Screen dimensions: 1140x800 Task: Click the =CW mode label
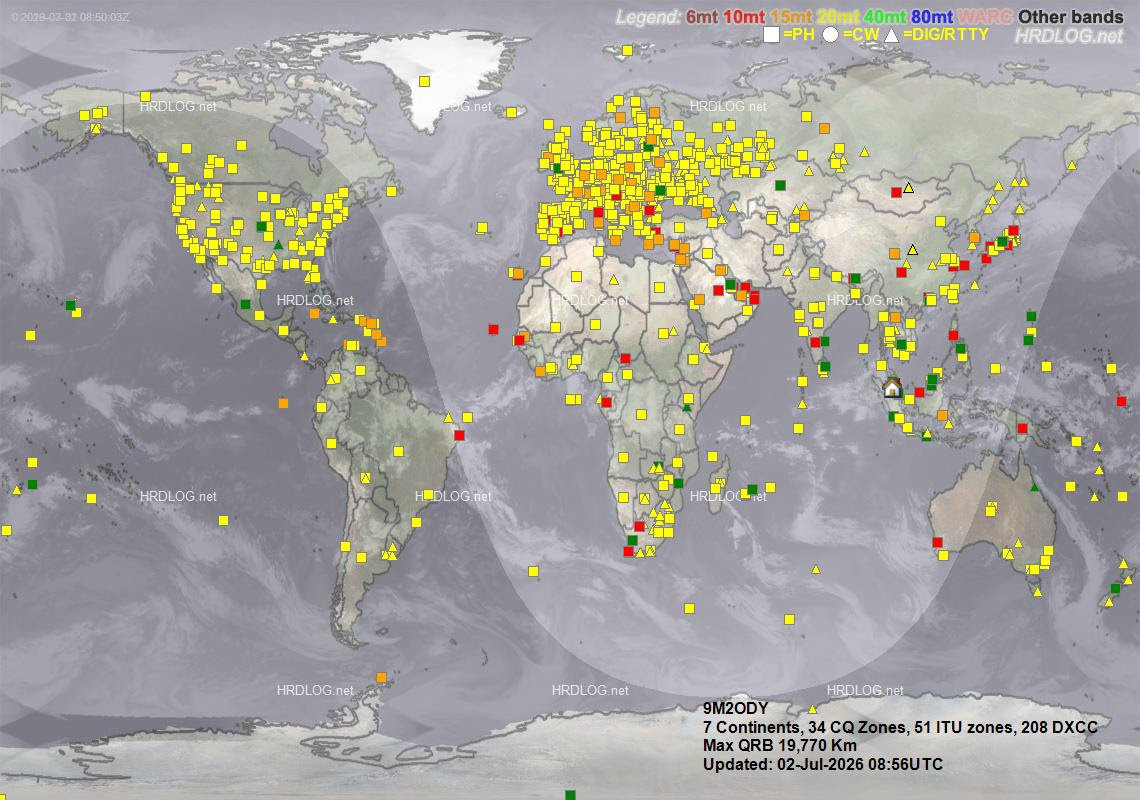(861, 35)
